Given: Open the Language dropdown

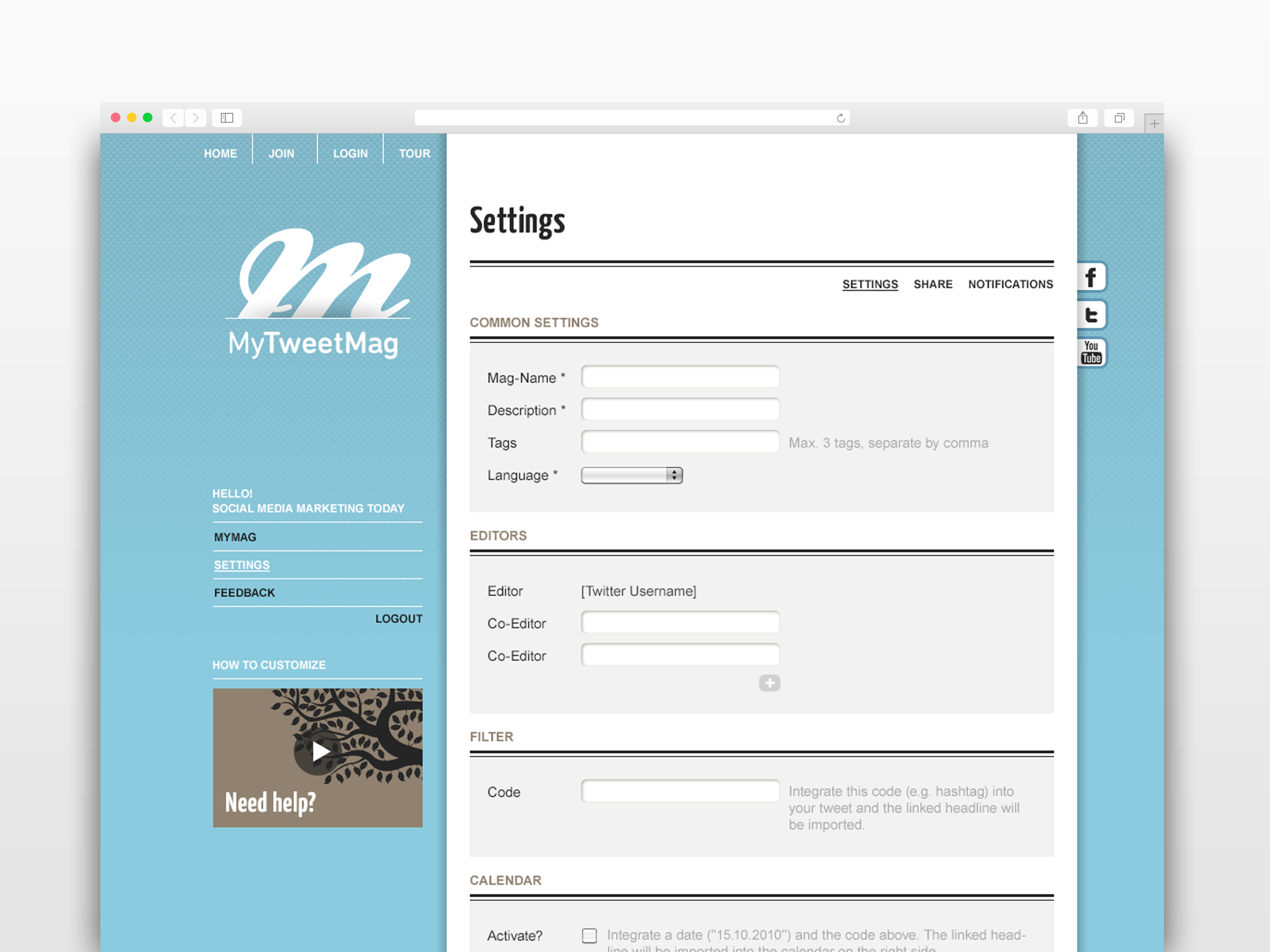Looking at the screenshot, I should (x=632, y=475).
